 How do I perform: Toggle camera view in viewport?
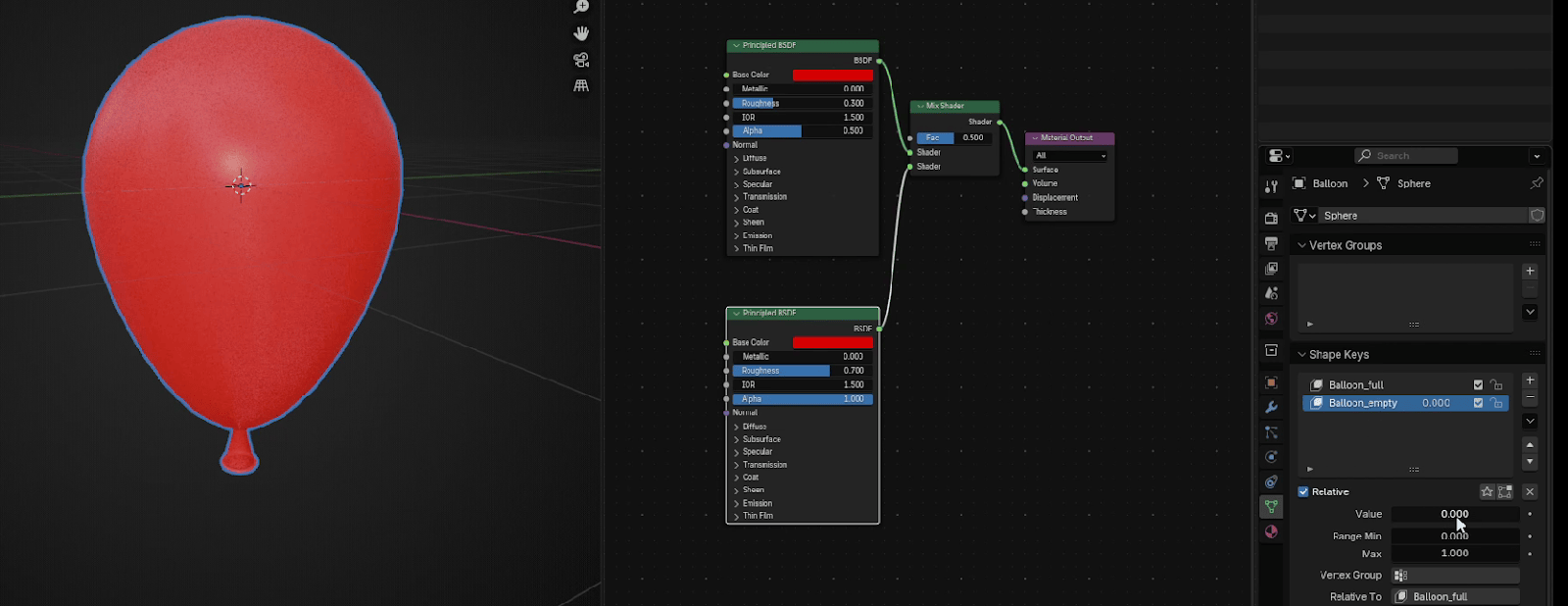(x=581, y=60)
